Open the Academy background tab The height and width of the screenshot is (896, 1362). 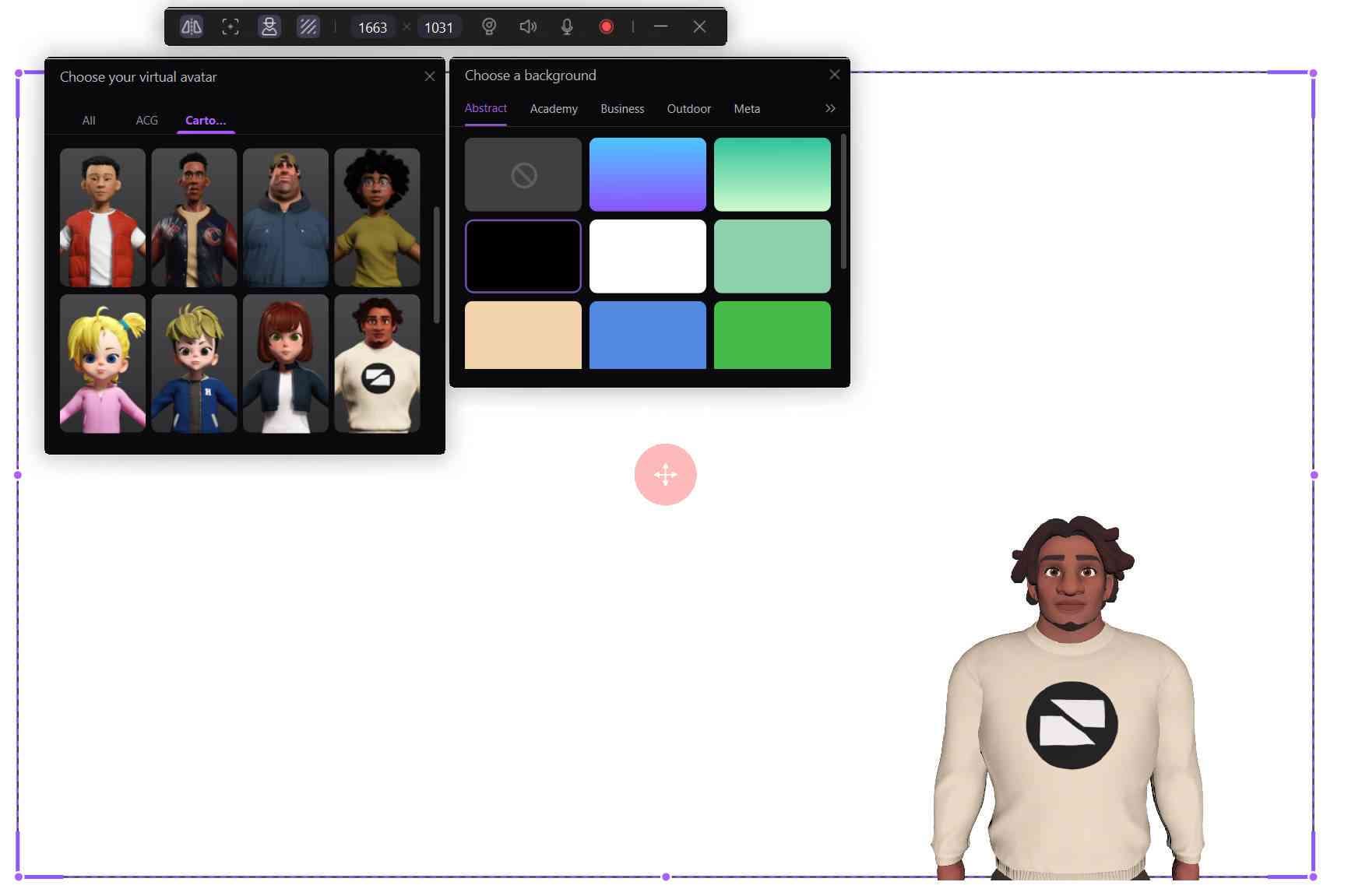click(x=554, y=109)
